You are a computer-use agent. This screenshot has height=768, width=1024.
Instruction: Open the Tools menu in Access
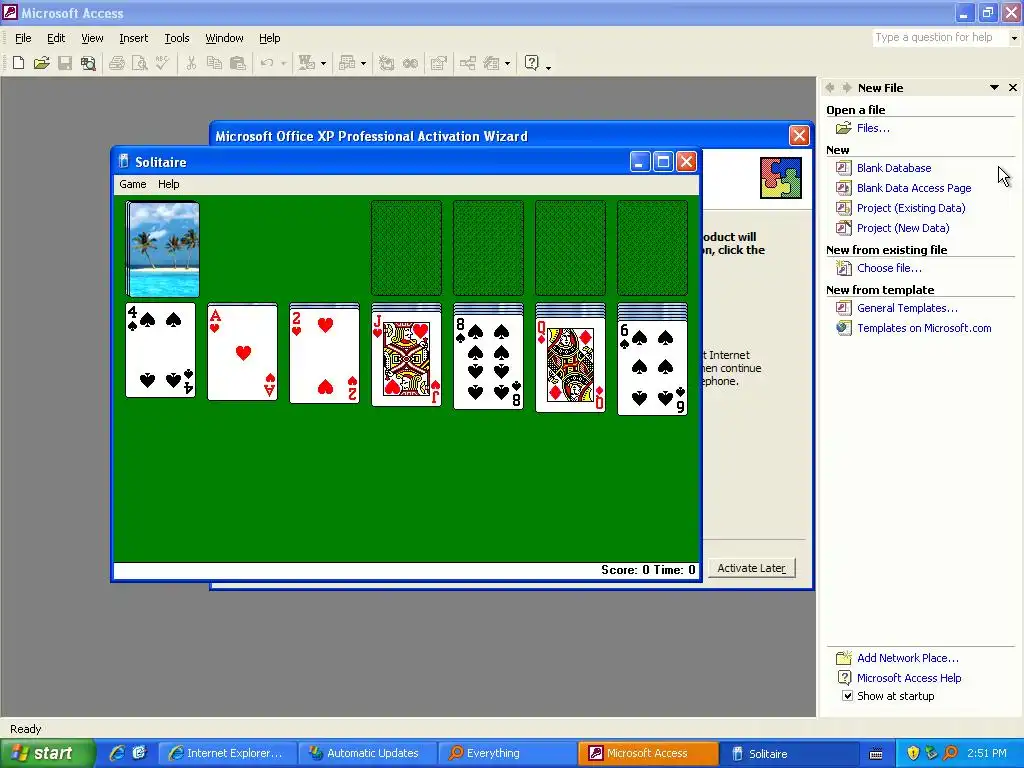[176, 38]
